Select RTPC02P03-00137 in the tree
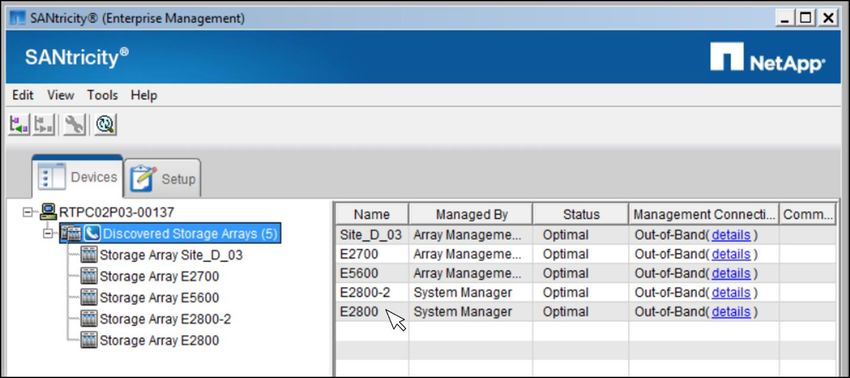The width and height of the screenshot is (850, 378). coord(117,212)
